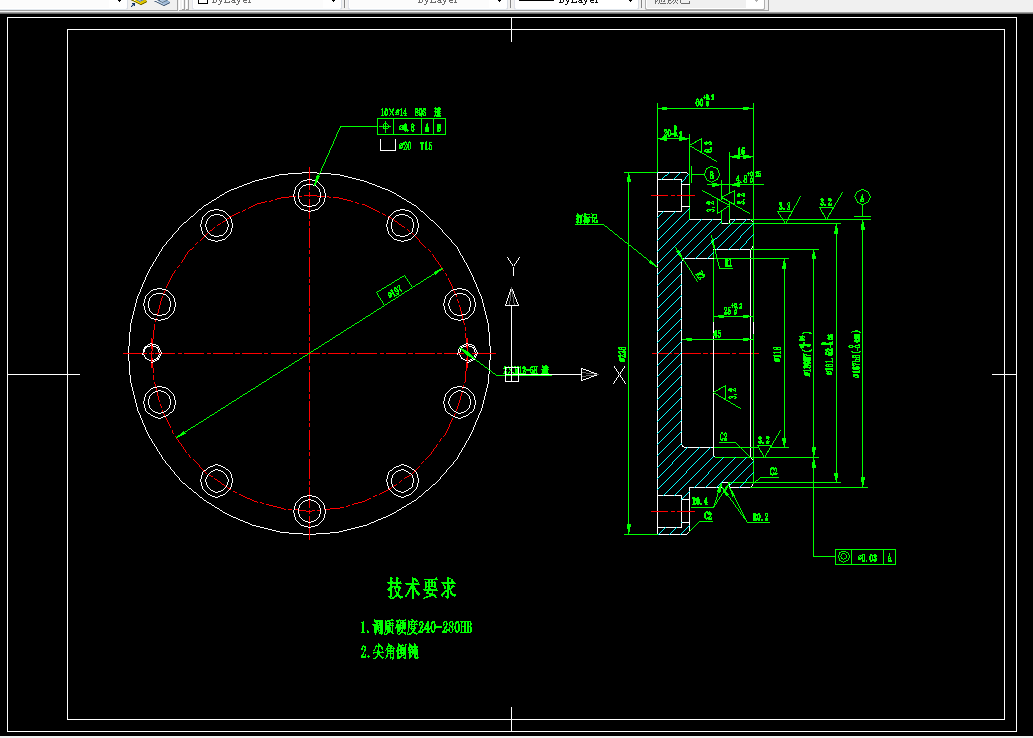This screenshot has width=1033, height=738.
Task: Select the concentricity tolerance frame ⌀0.03 A
Action: pyautogui.click(x=865, y=557)
